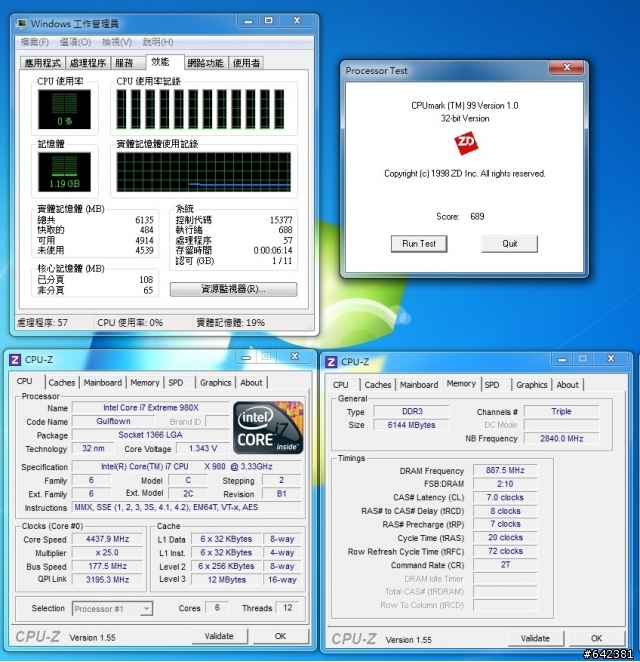Click Validate in right CPU-Z window
Viewport: 640px width, 662px height.
[x=535, y=638]
